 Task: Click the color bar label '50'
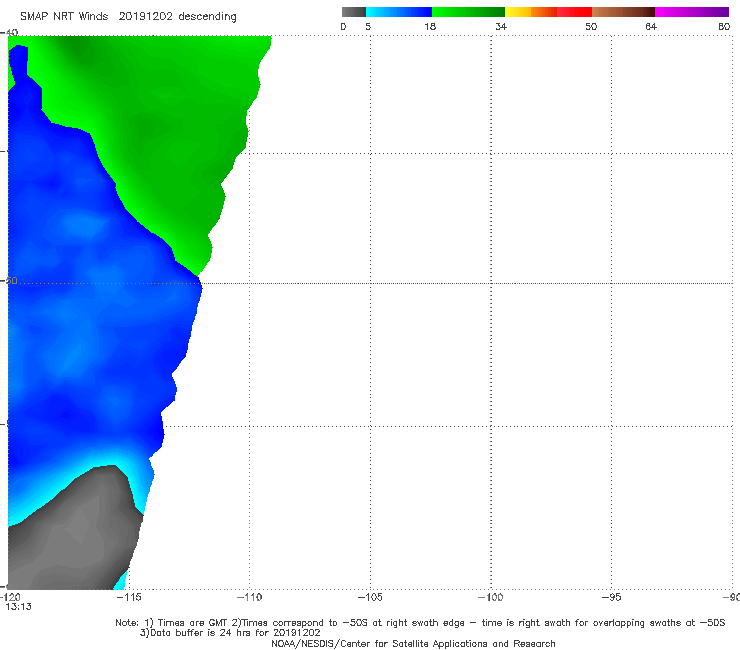pos(591,27)
